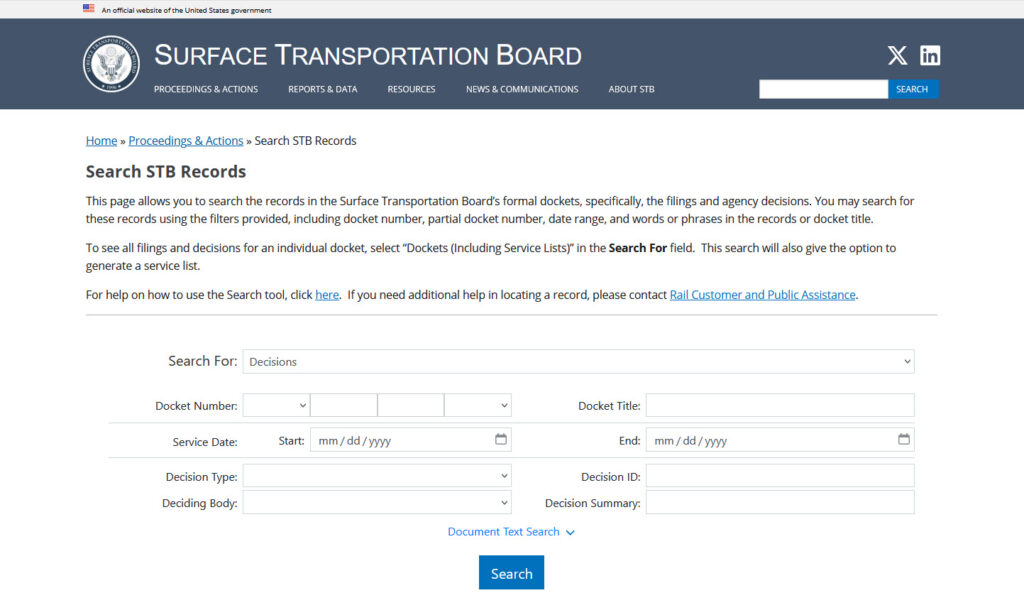Open the Decision Type dropdown
1024x615 pixels.
pos(376,476)
